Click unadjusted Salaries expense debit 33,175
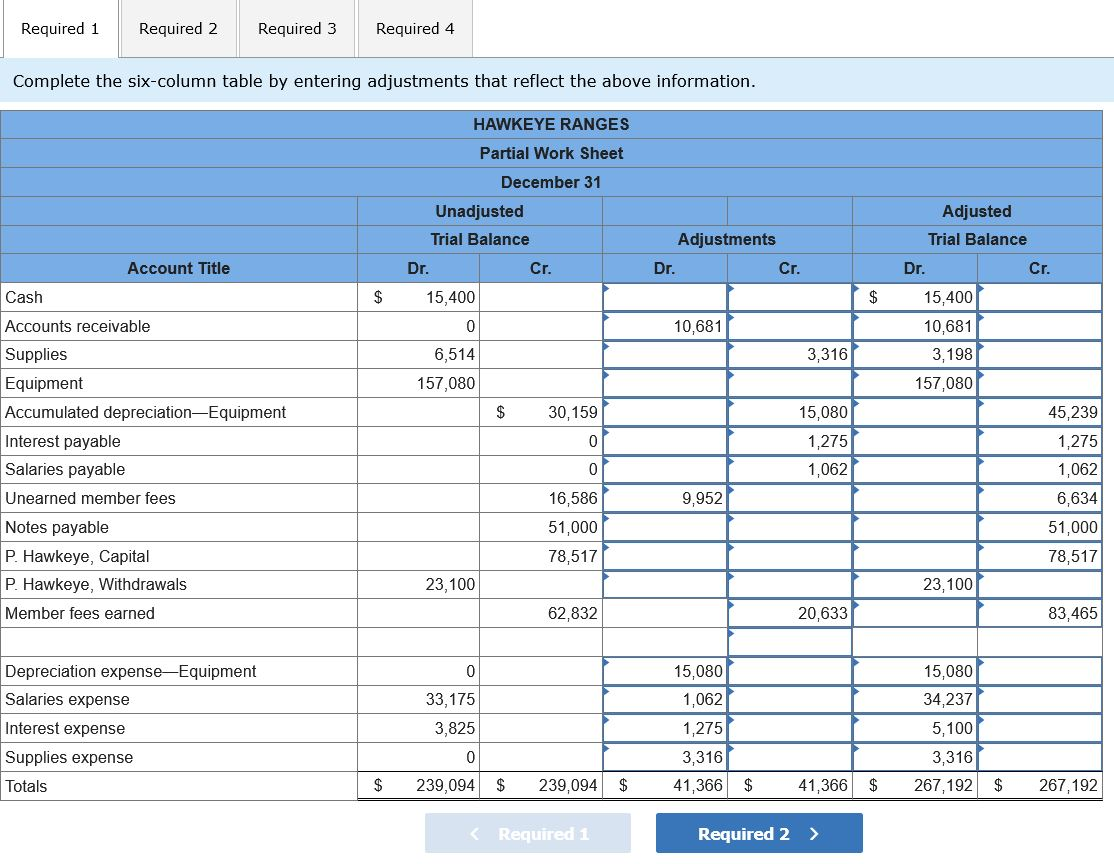The width and height of the screenshot is (1114, 864). click(418, 700)
